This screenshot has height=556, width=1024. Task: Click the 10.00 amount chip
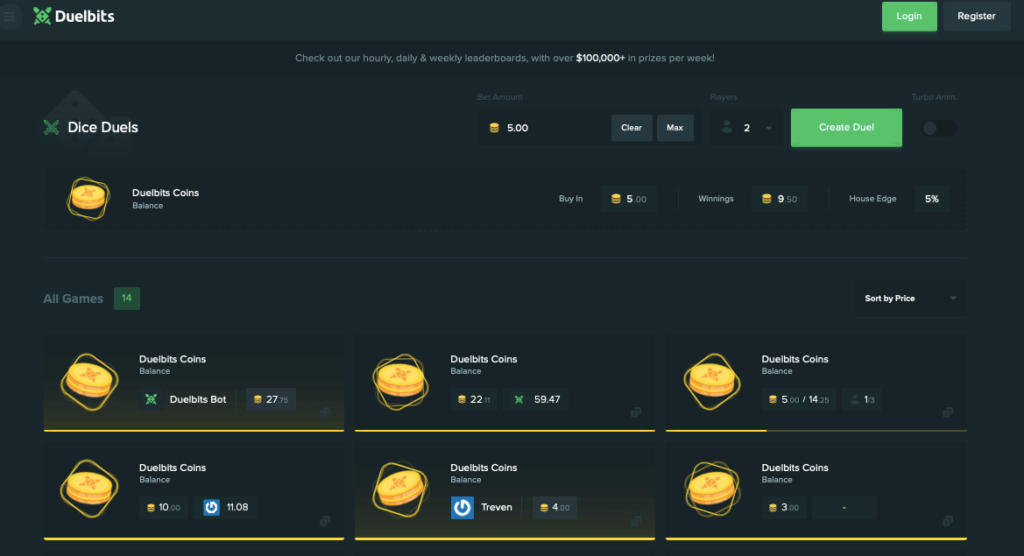tap(163, 508)
